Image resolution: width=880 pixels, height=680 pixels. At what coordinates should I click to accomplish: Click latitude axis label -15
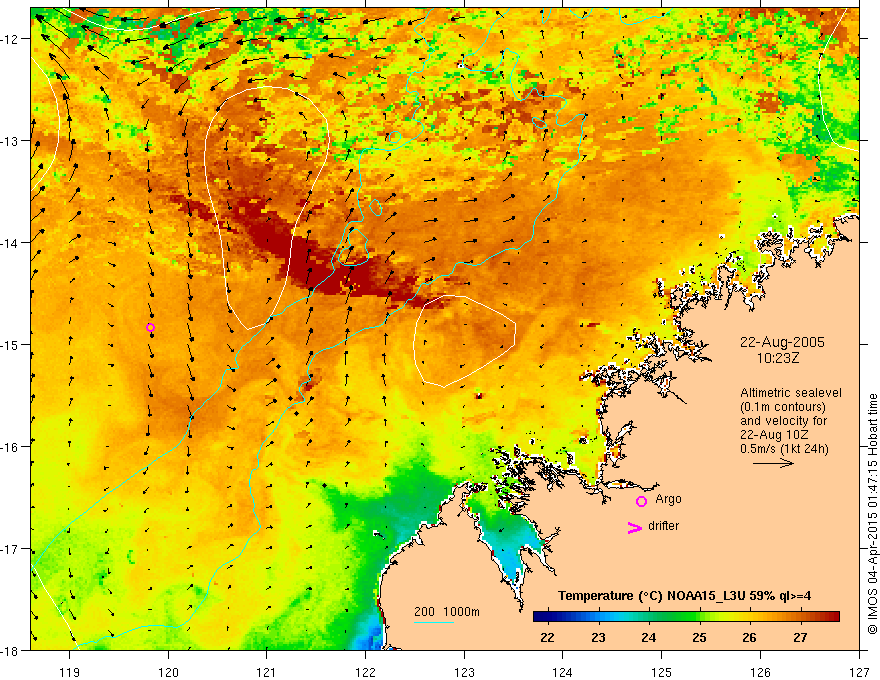point(10,344)
